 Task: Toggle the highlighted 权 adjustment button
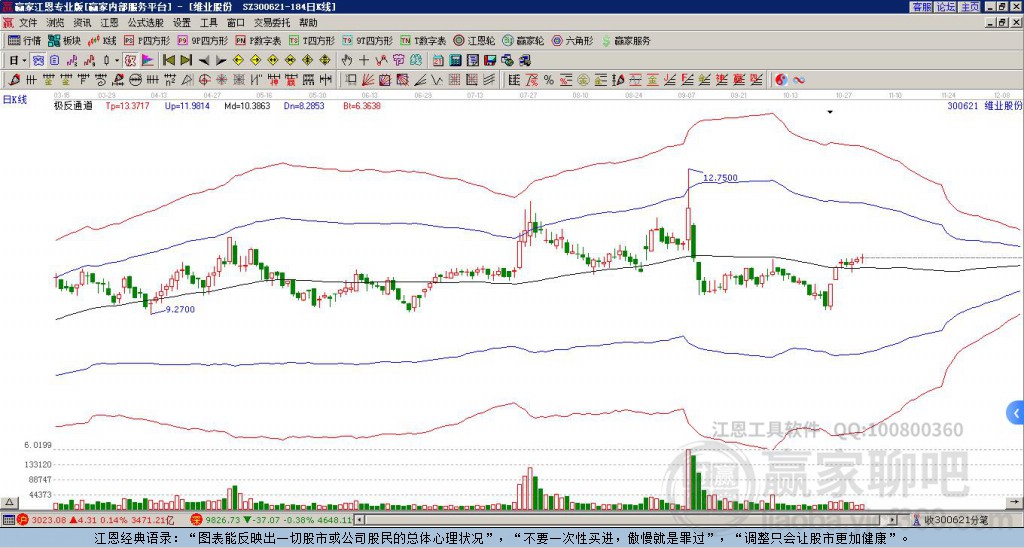pos(130,60)
